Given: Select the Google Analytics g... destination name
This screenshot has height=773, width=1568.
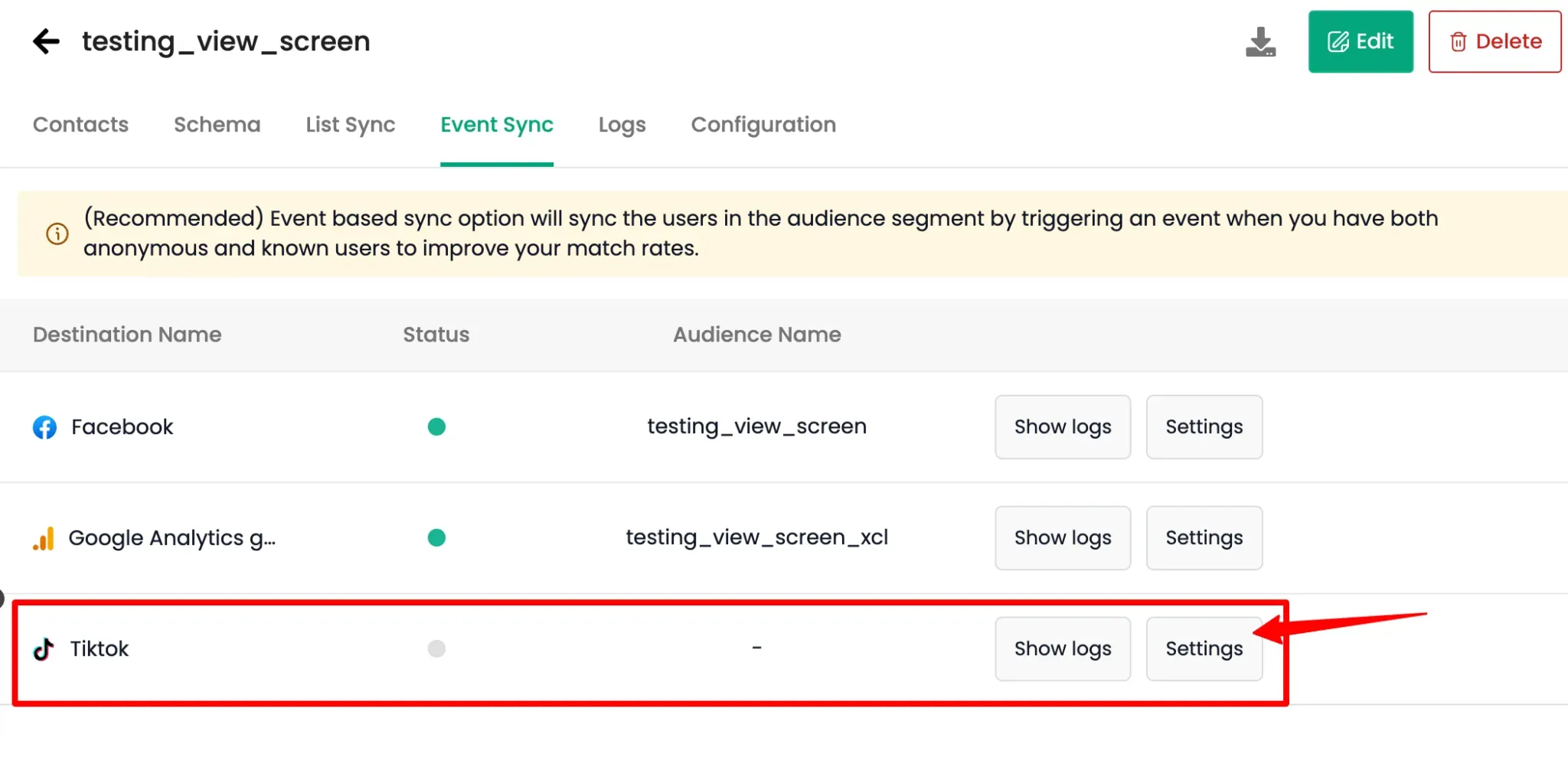Looking at the screenshot, I should point(172,538).
